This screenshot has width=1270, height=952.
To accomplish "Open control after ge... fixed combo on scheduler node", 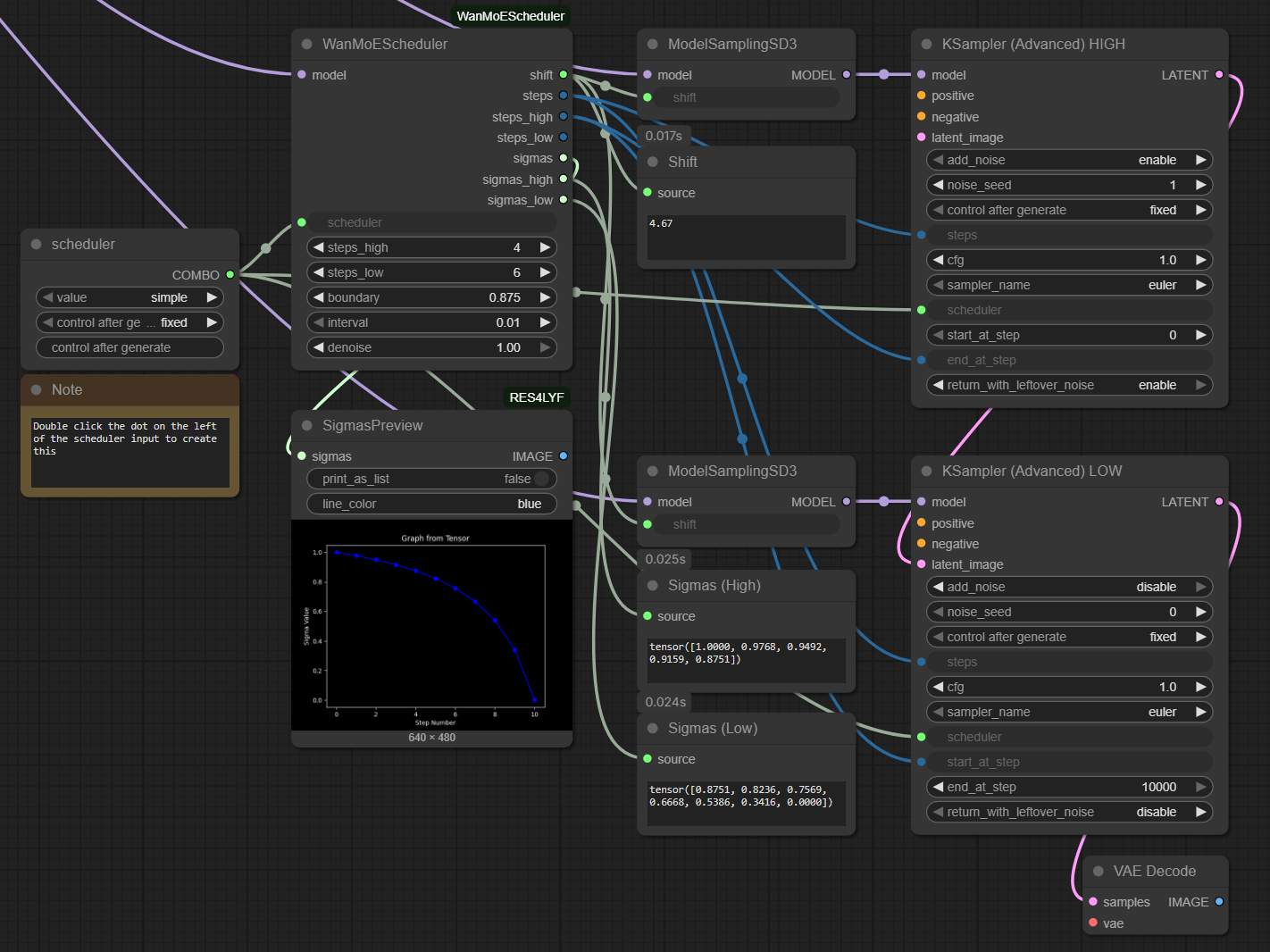I will click(130, 322).
